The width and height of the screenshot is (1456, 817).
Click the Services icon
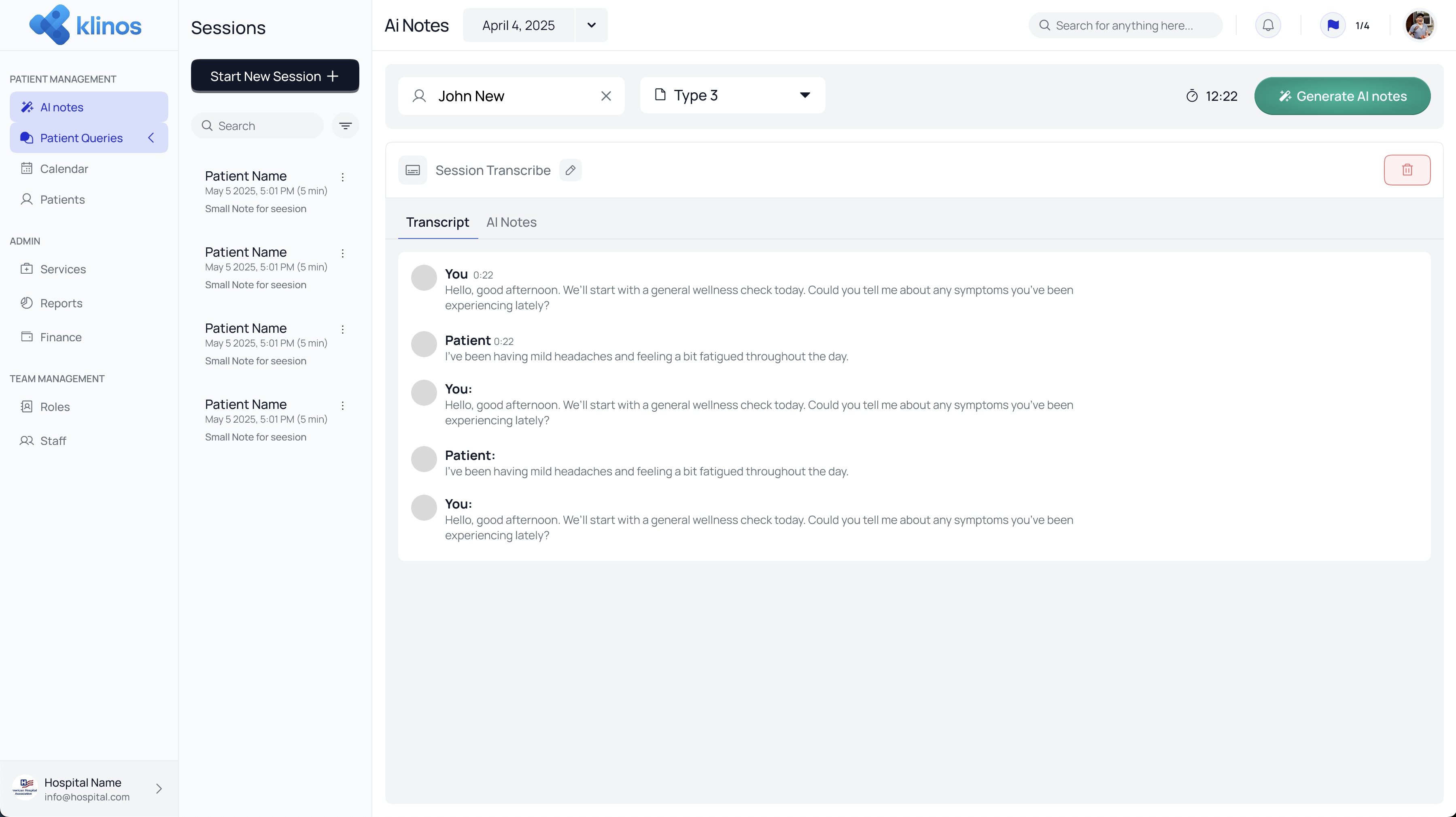pyautogui.click(x=27, y=269)
